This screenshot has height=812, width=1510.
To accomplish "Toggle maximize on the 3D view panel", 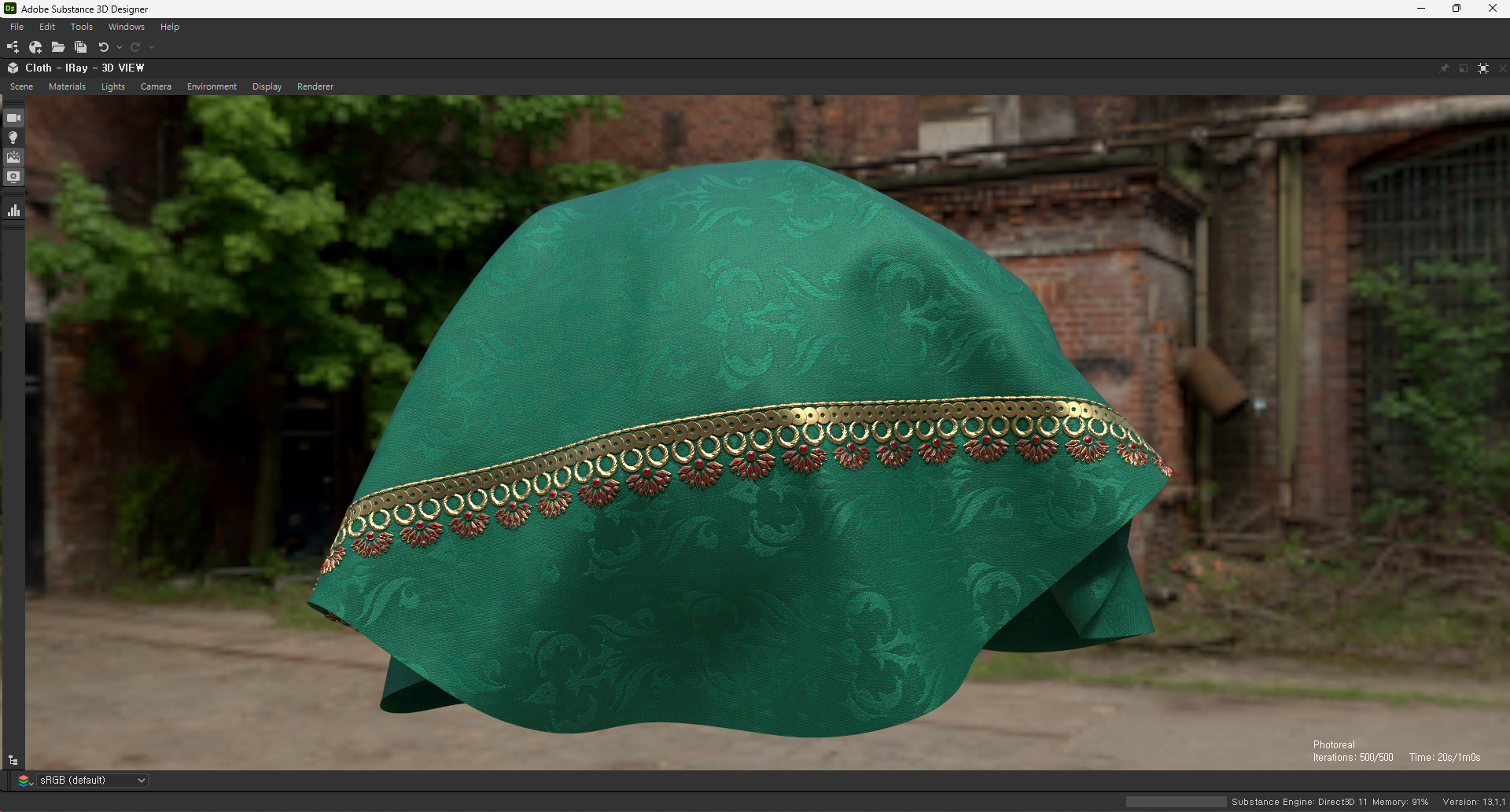I will pos(1483,68).
